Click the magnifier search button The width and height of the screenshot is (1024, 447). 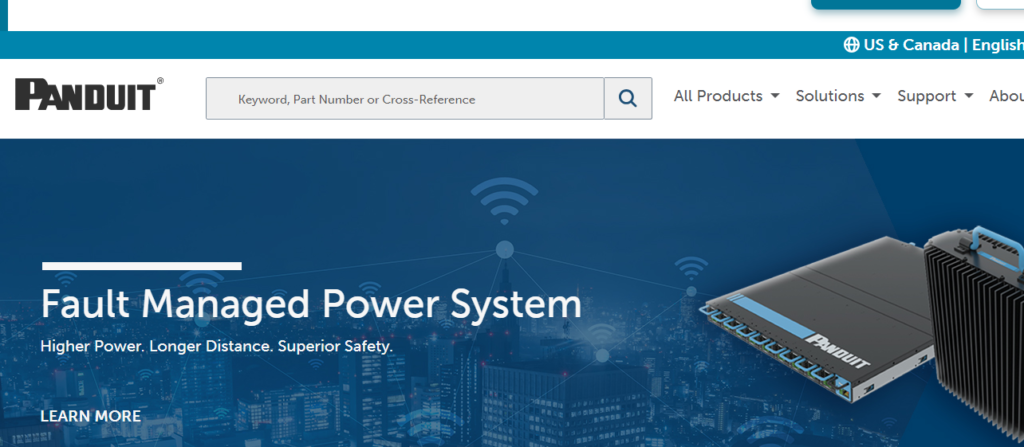(628, 99)
